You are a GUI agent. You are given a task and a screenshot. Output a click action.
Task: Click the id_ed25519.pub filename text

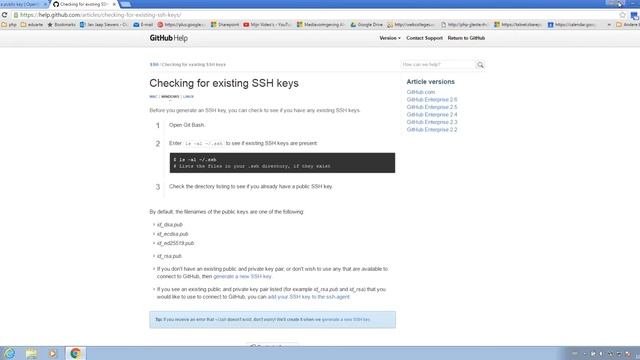176,243
